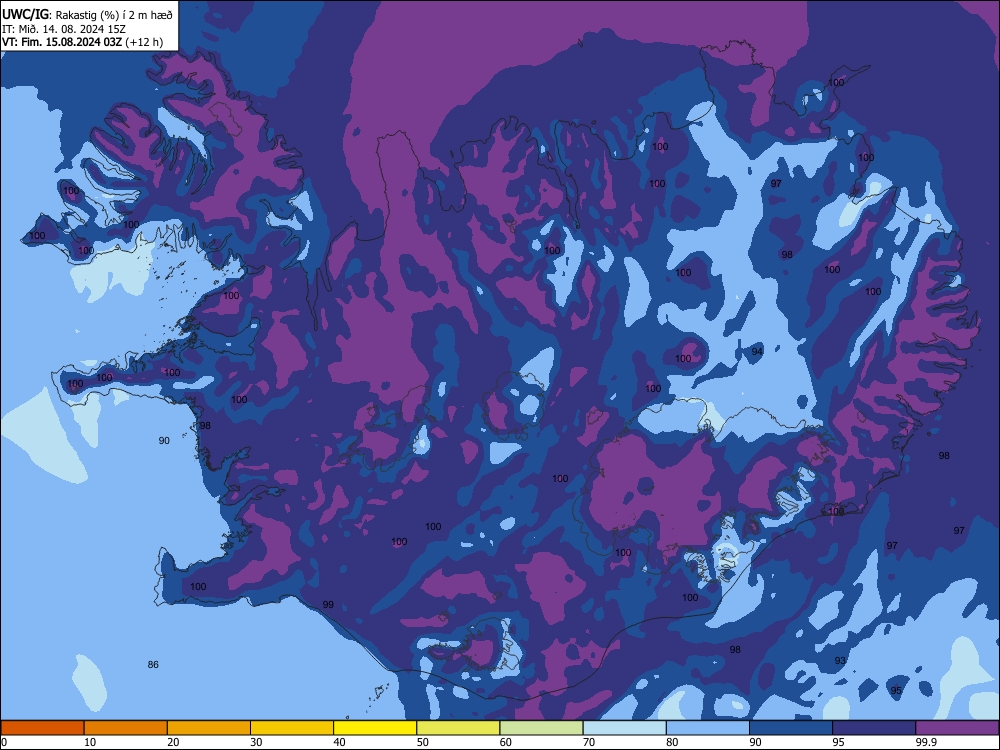Click the legend tick label '70'
The height and width of the screenshot is (750, 1000).
(589, 742)
